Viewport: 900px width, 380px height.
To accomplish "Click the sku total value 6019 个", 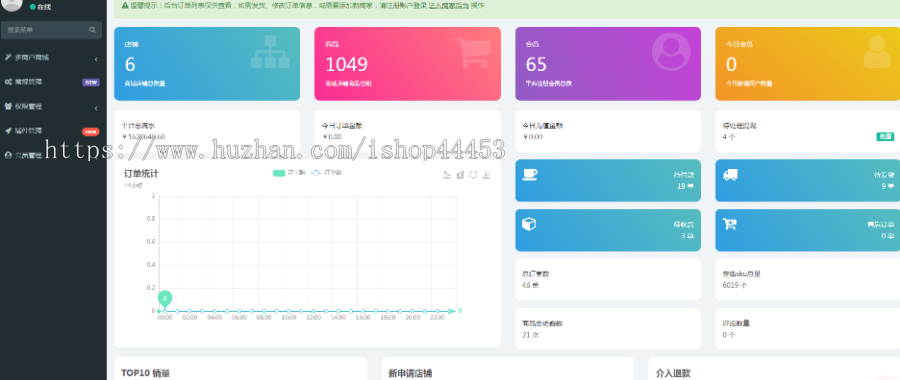I will coord(735,285).
